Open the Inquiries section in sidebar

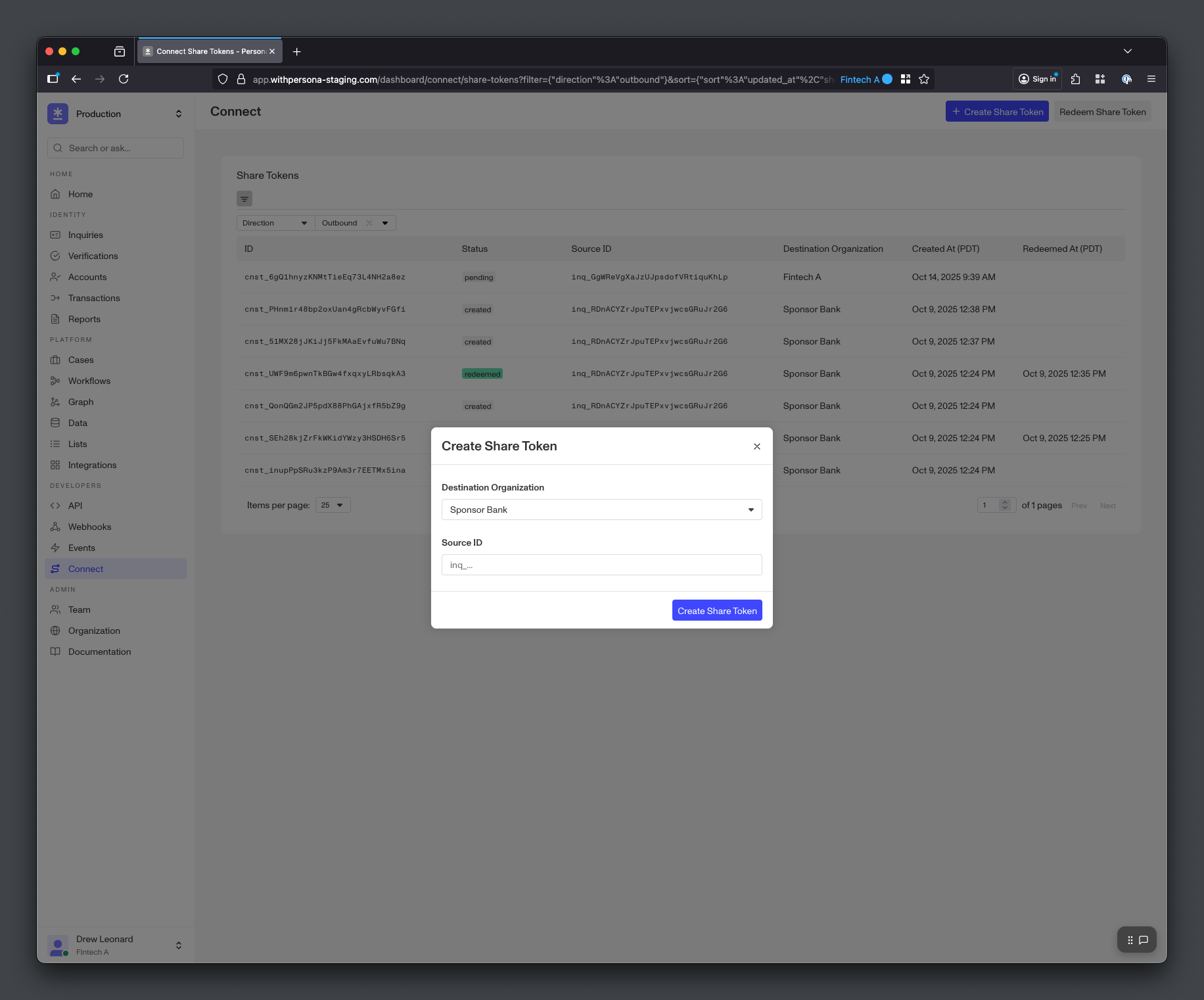(85, 235)
